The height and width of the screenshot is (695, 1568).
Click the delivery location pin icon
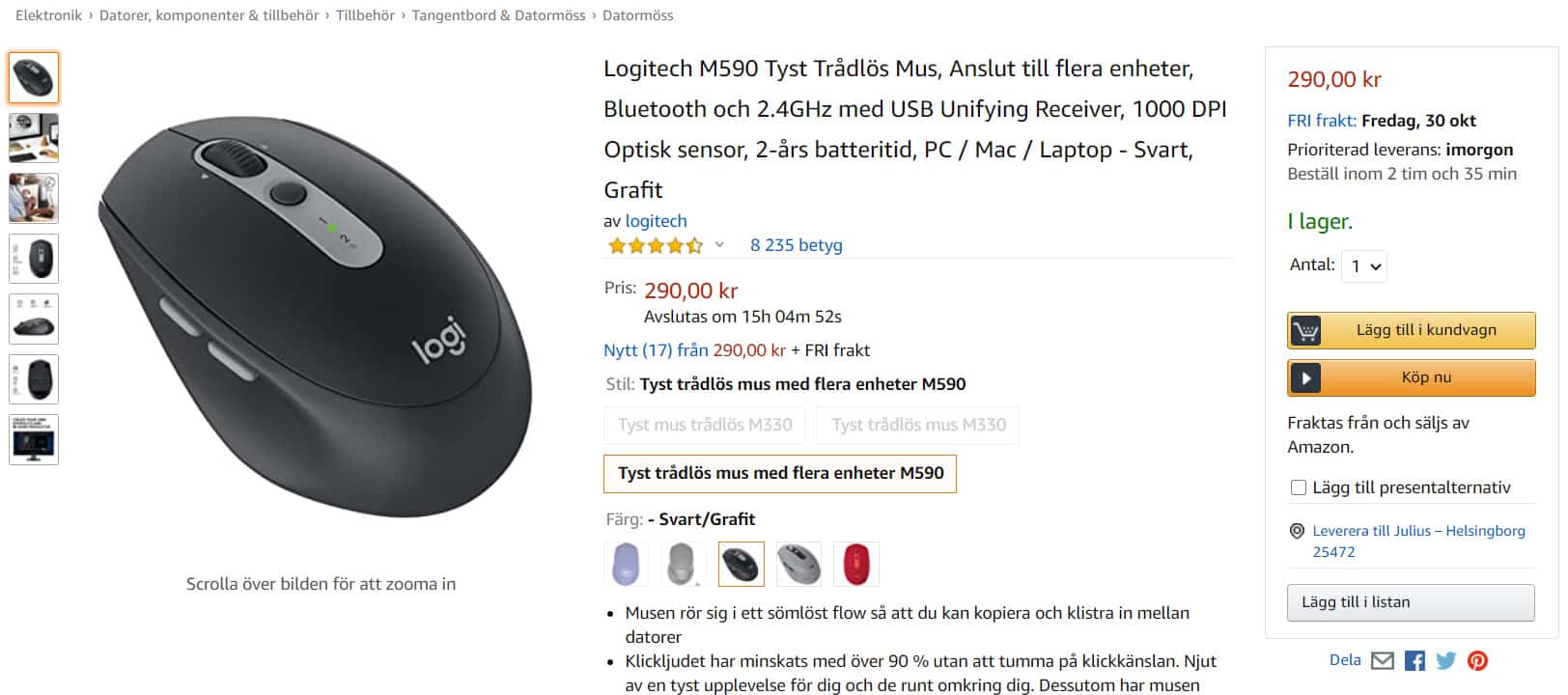coord(1297,532)
